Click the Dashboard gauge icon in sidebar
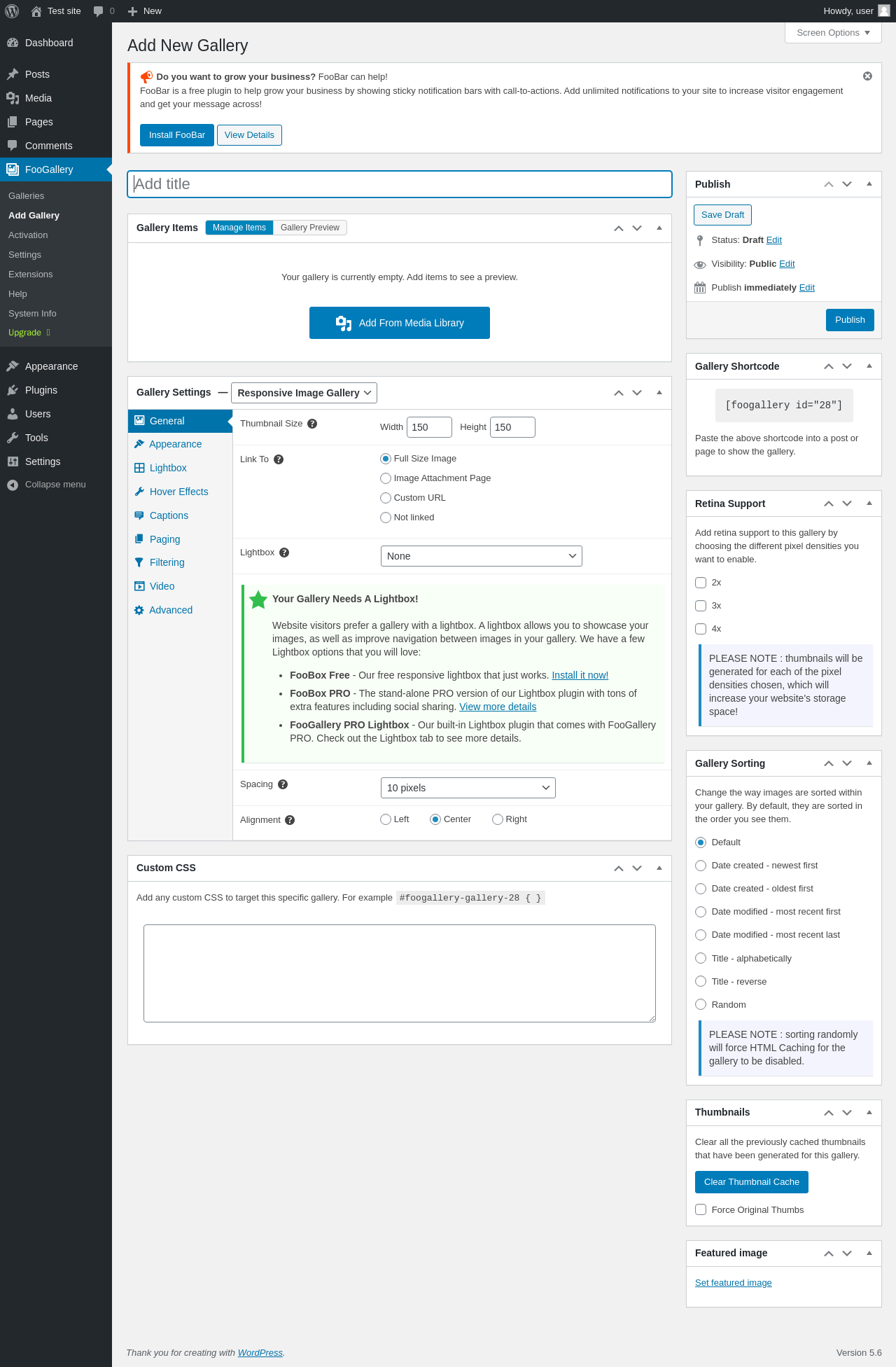Screen dimensions: 896x1367 click(x=13, y=43)
